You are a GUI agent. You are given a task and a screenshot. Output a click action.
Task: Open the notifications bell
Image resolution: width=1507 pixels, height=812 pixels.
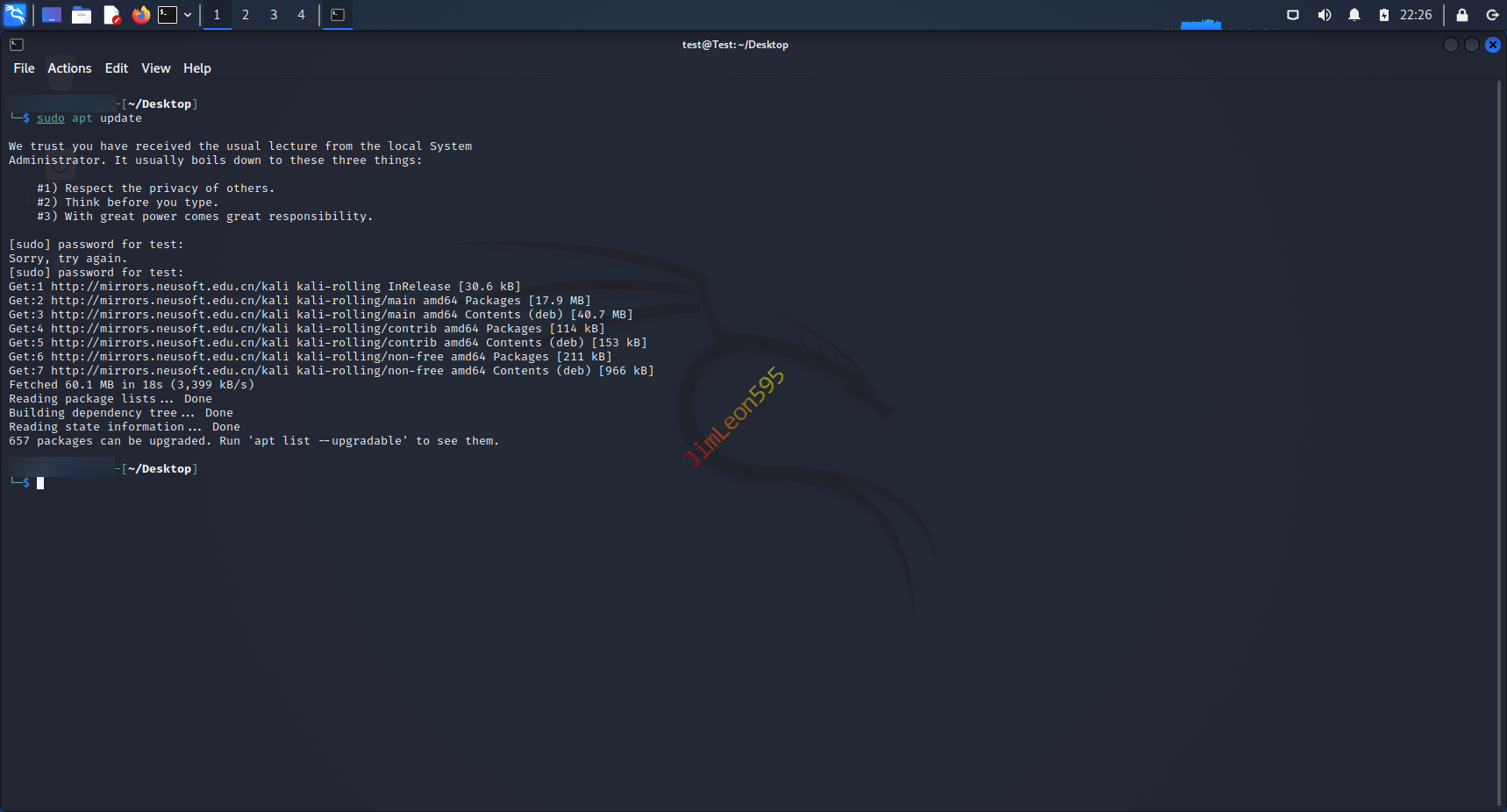pos(1354,15)
